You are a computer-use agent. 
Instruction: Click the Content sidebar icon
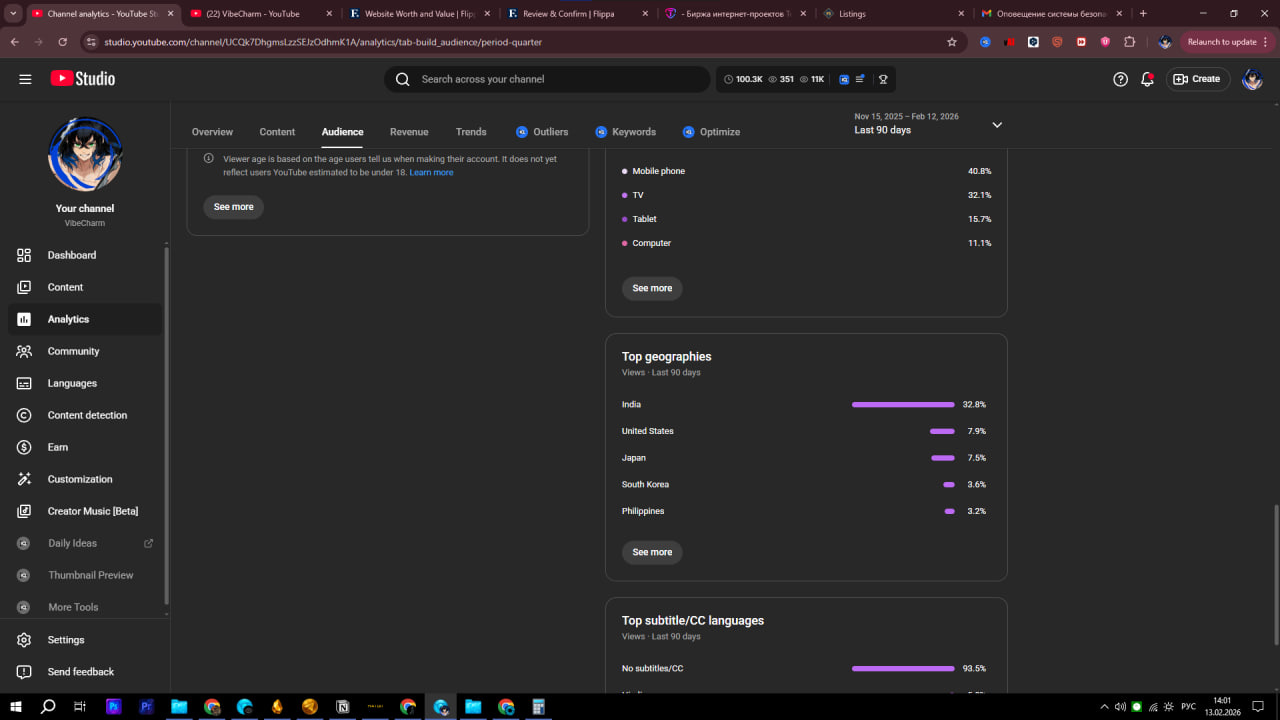(24, 287)
